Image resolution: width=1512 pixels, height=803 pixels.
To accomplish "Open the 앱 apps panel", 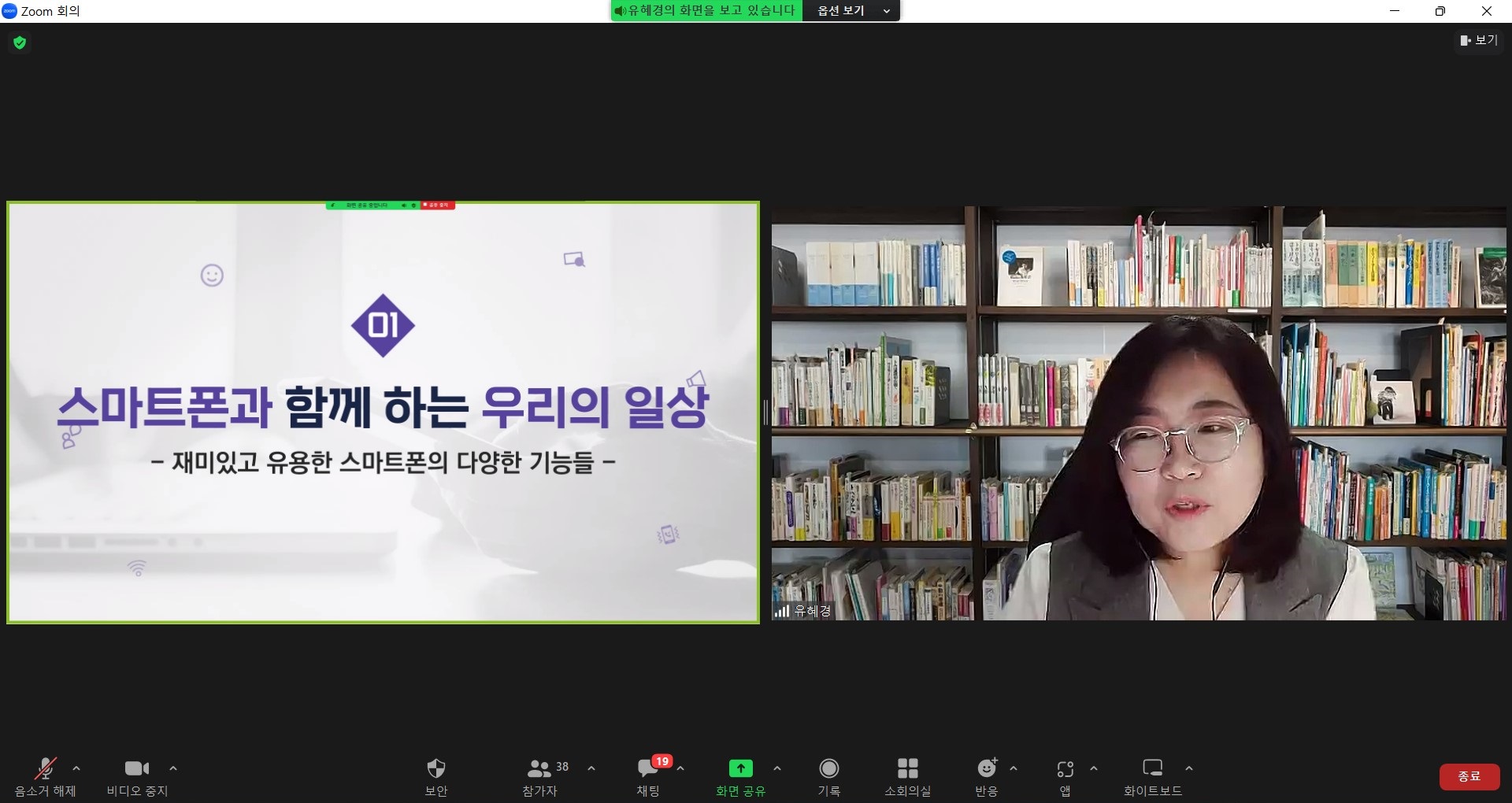I will coord(1065,776).
